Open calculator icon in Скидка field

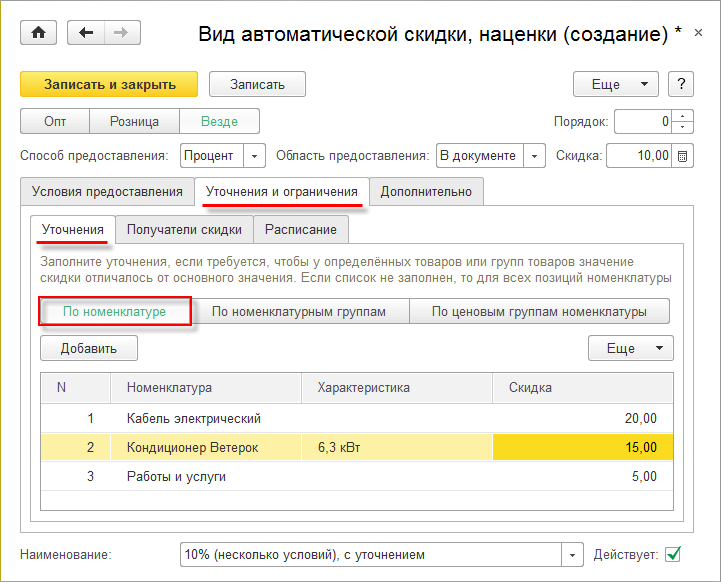(683, 156)
